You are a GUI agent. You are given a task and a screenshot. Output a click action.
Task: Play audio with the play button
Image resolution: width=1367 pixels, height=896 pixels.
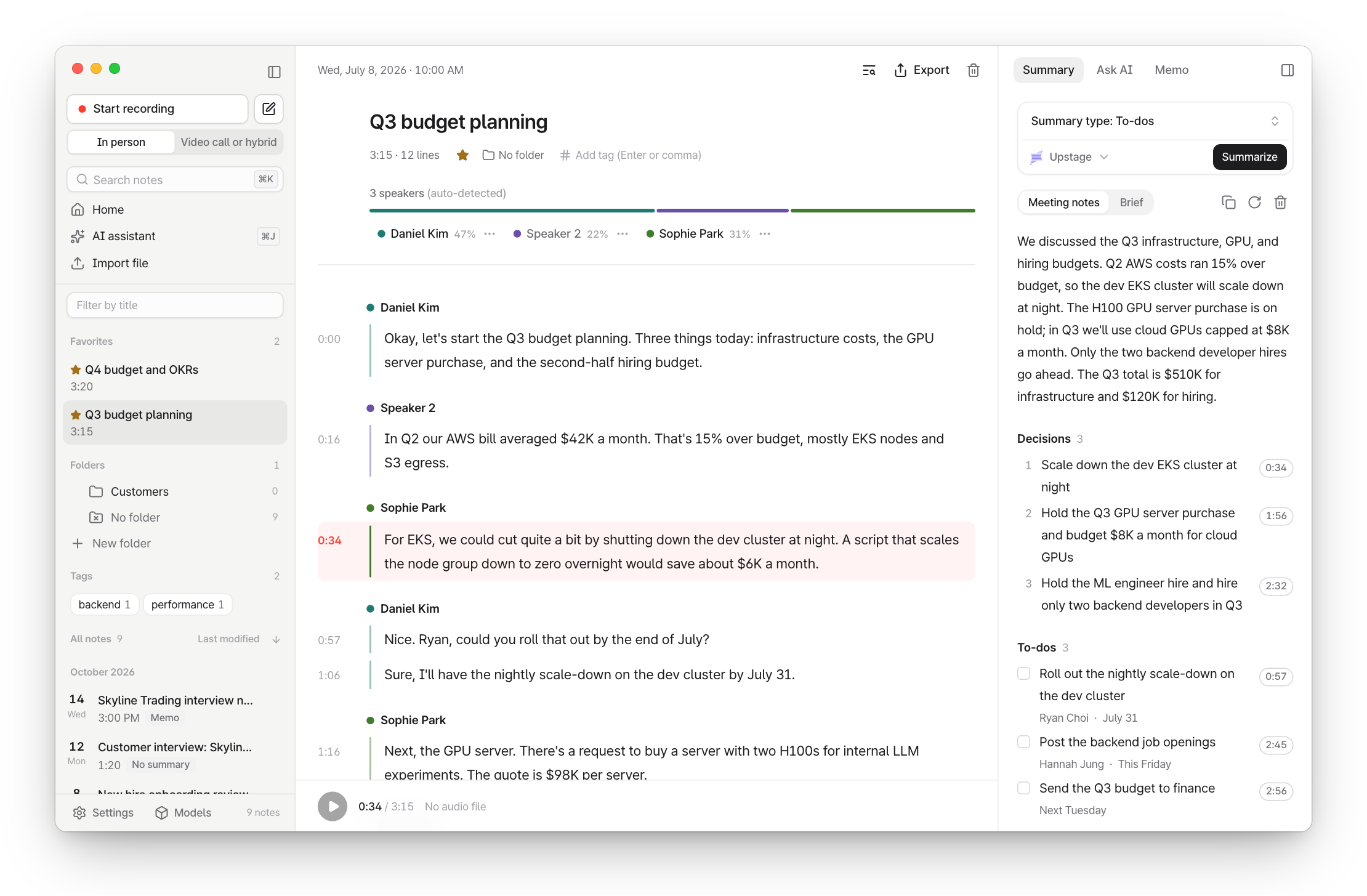(333, 807)
